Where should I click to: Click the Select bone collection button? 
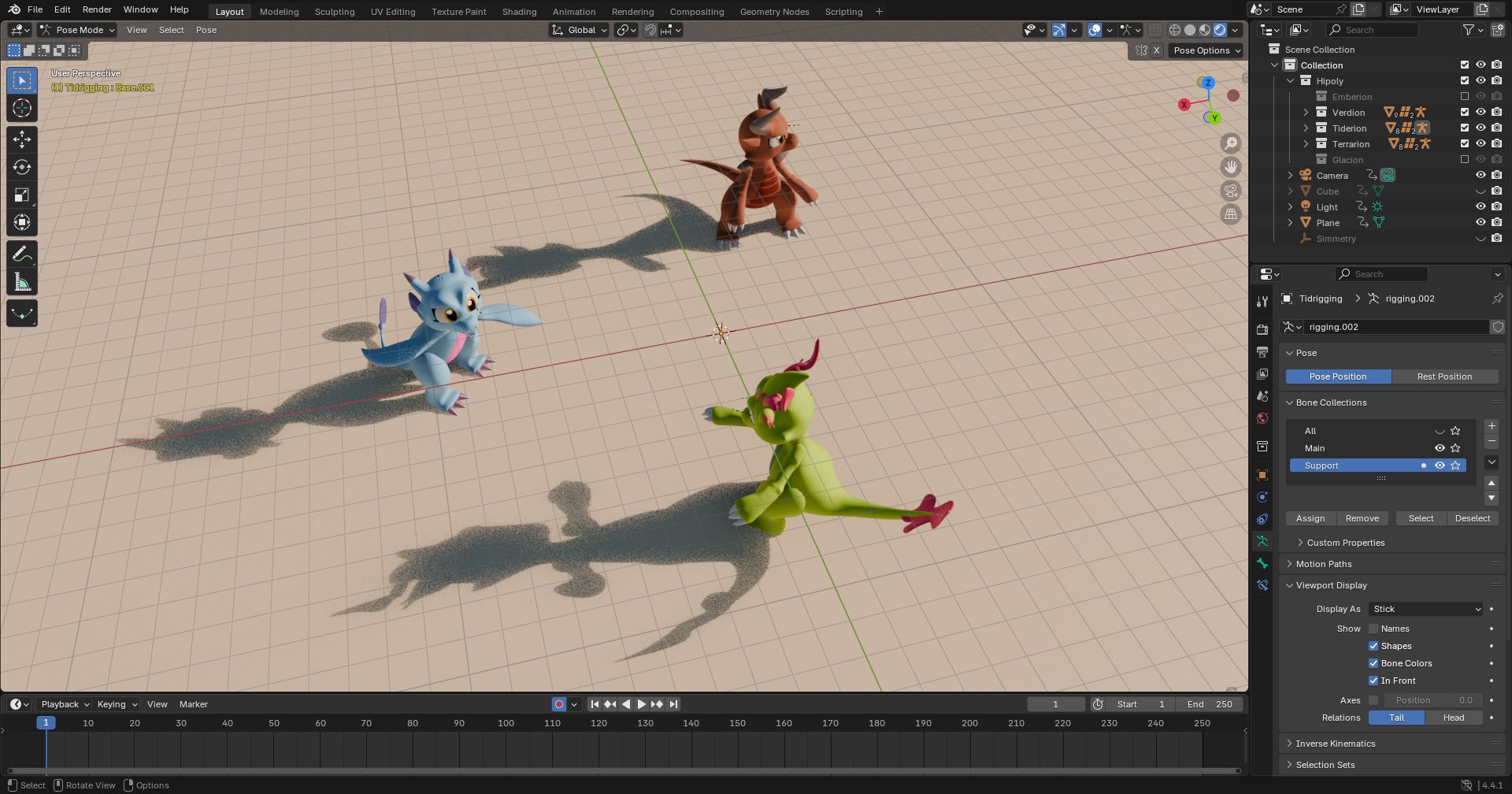(x=1421, y=518)
